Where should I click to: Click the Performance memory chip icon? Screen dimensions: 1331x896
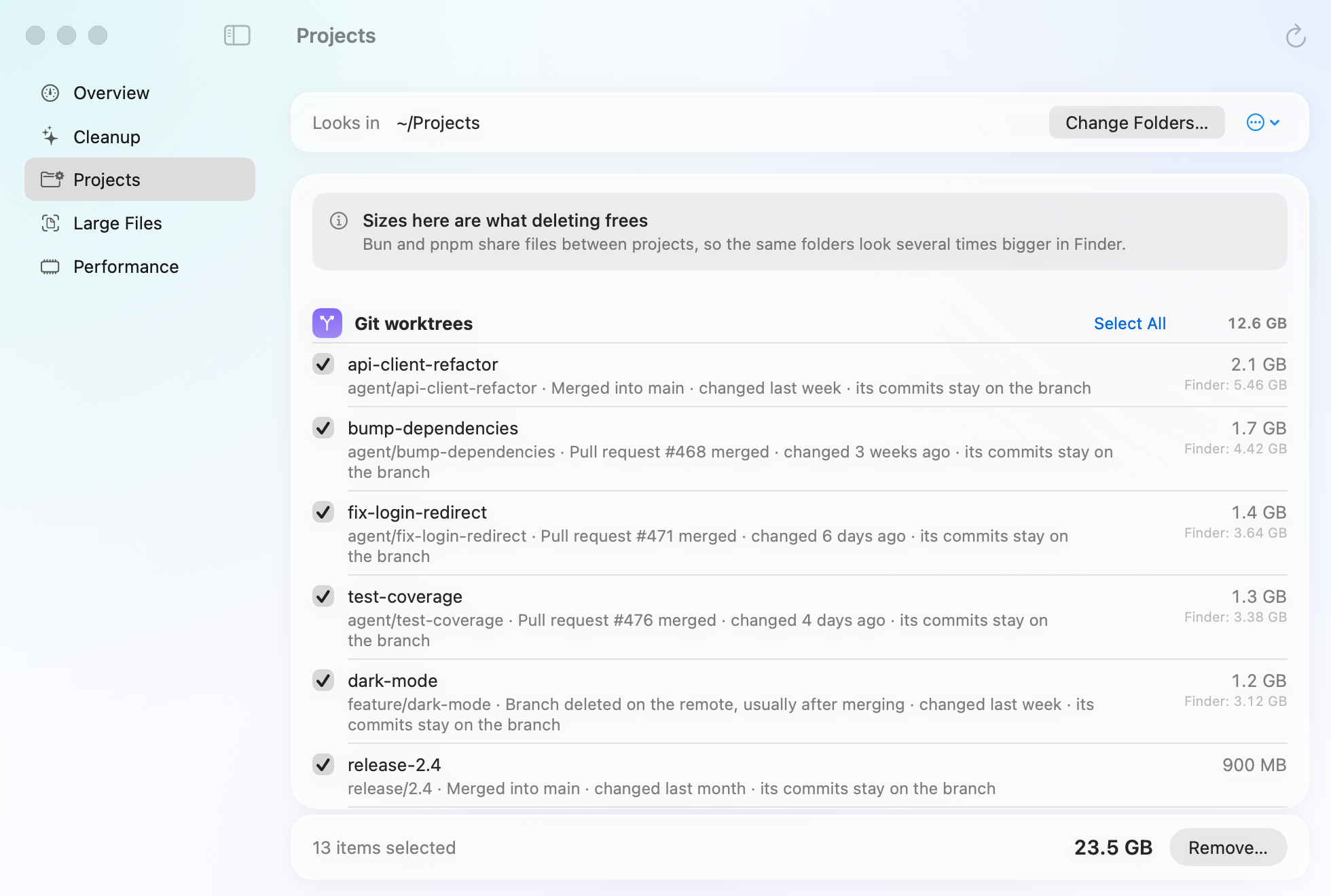click(50, 267)
